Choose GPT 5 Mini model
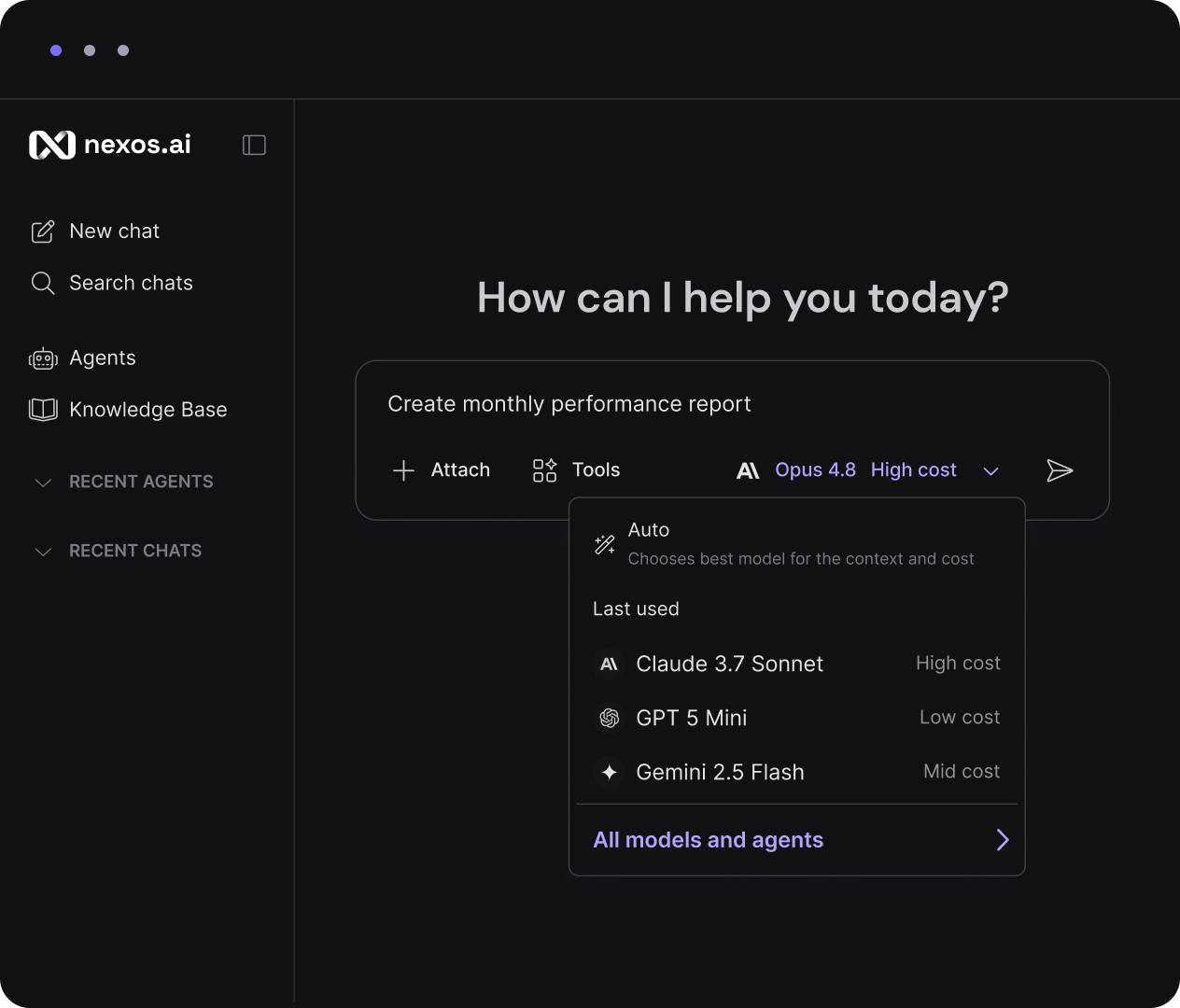Image resolution: width=1180 pixels, height=1008 pixels. [797, 718]
